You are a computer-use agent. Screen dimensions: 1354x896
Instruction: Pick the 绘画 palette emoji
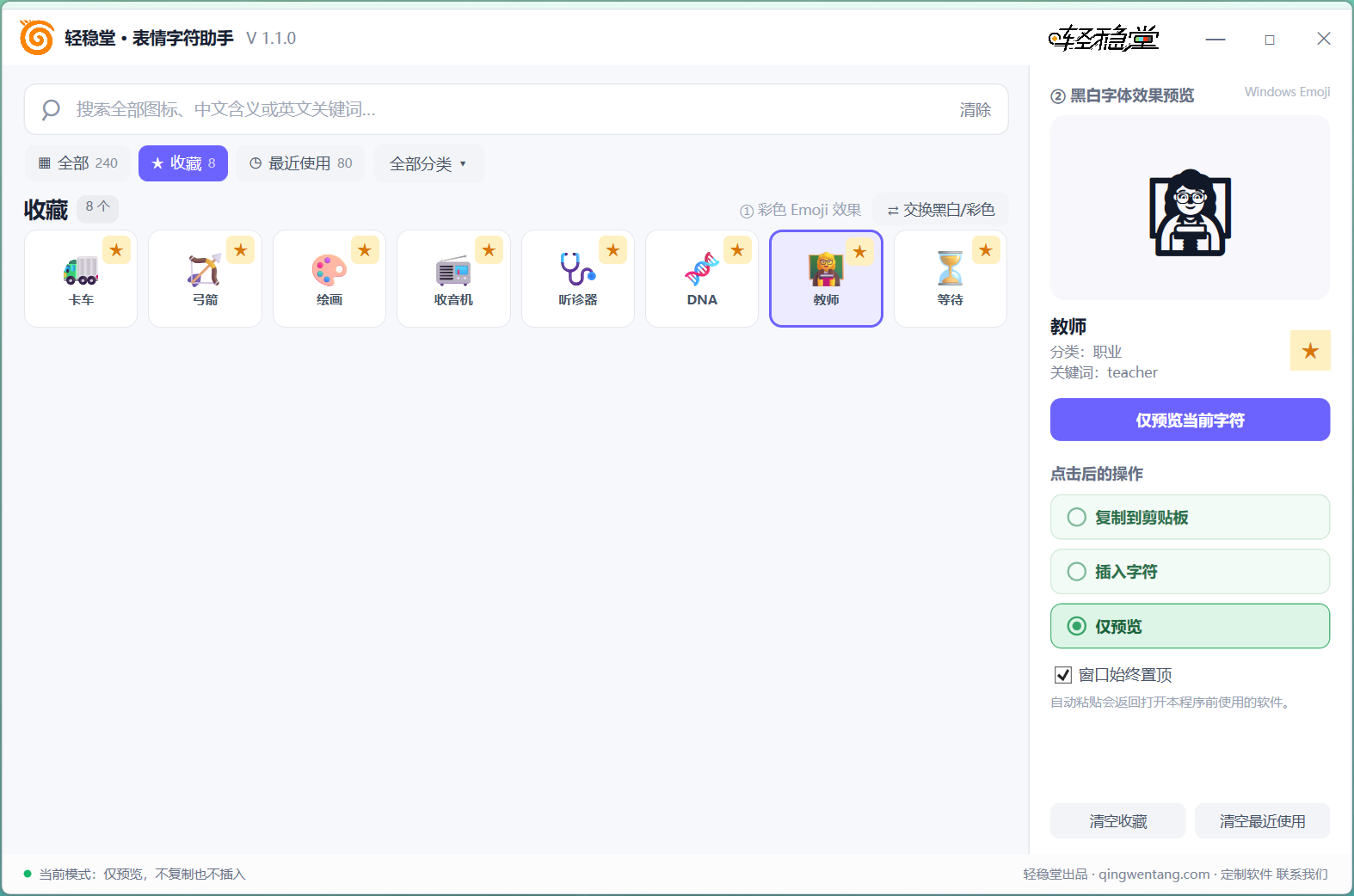pyautogui.click(x=329, y=279)
